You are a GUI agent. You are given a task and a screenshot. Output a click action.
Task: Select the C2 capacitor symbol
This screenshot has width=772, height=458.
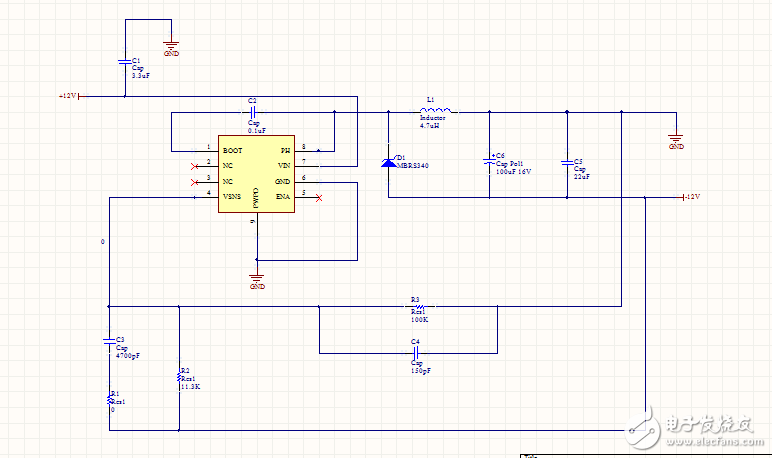(253, 112)
